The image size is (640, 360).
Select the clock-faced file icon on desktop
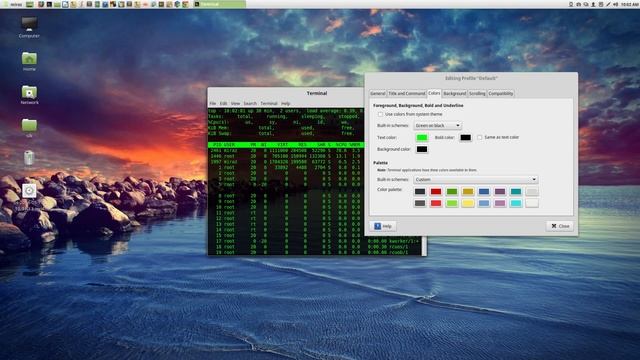(29, 191)
